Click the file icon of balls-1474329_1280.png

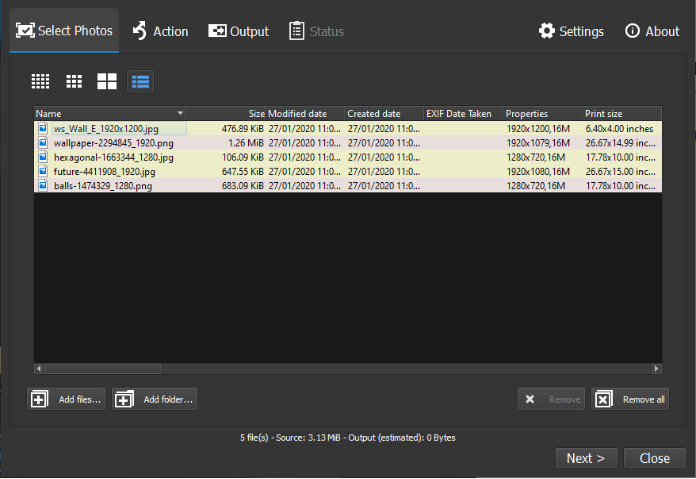[x=43, y=185]
